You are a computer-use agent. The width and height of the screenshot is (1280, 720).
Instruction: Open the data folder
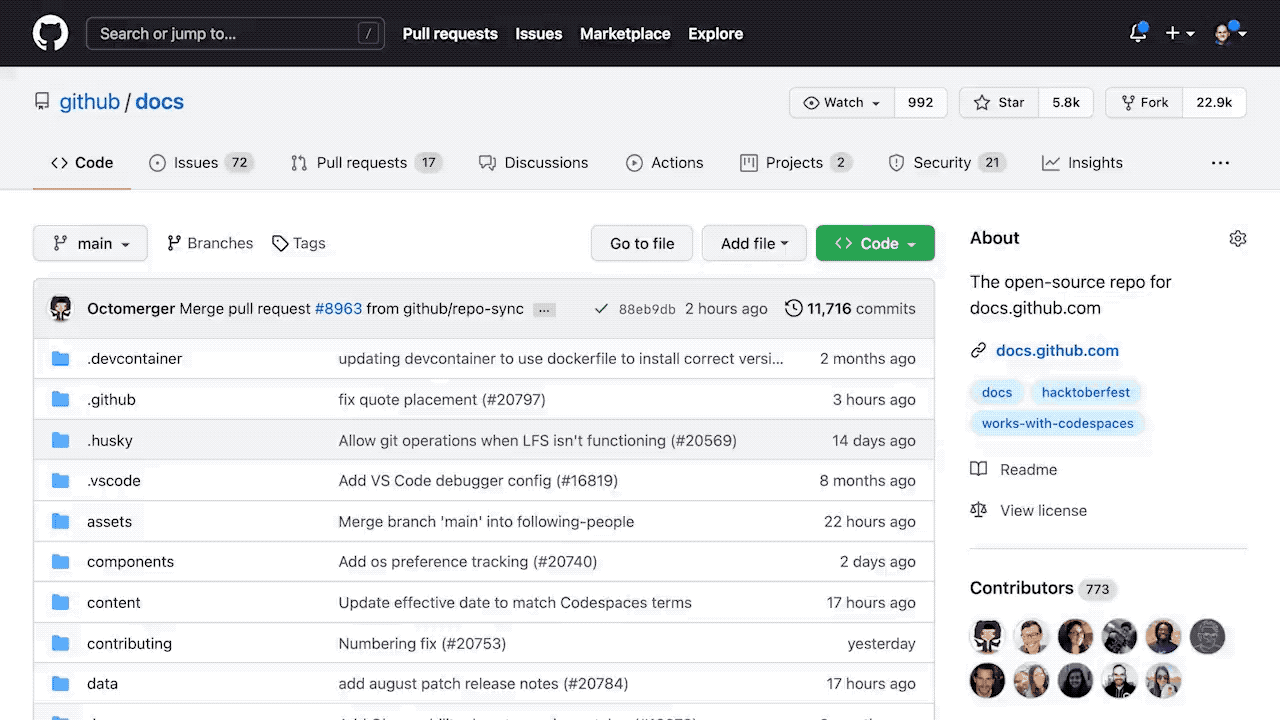[102, 684]
